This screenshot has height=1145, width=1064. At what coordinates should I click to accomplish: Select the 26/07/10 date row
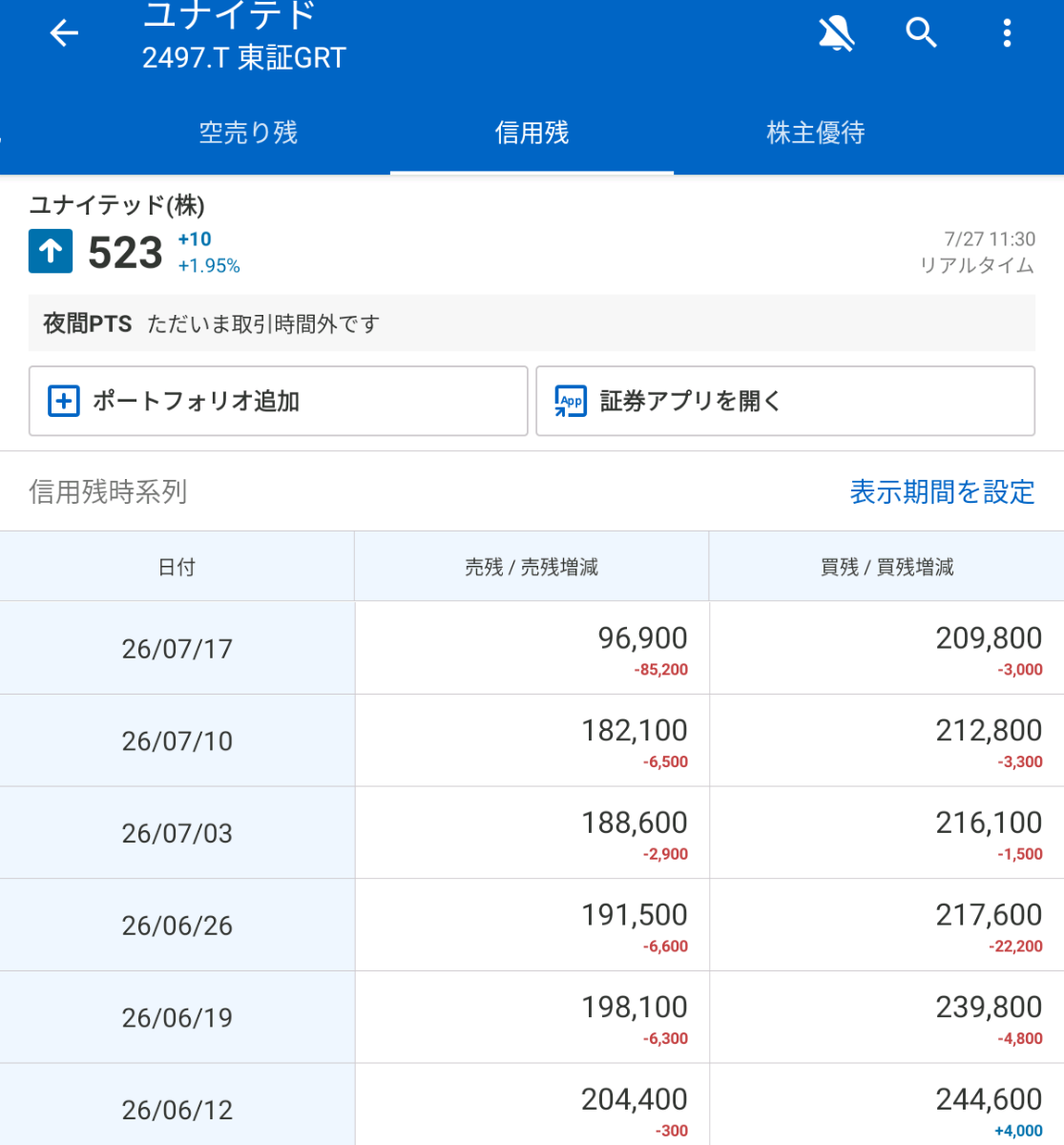pyautogui.click(x=177, y=741)
